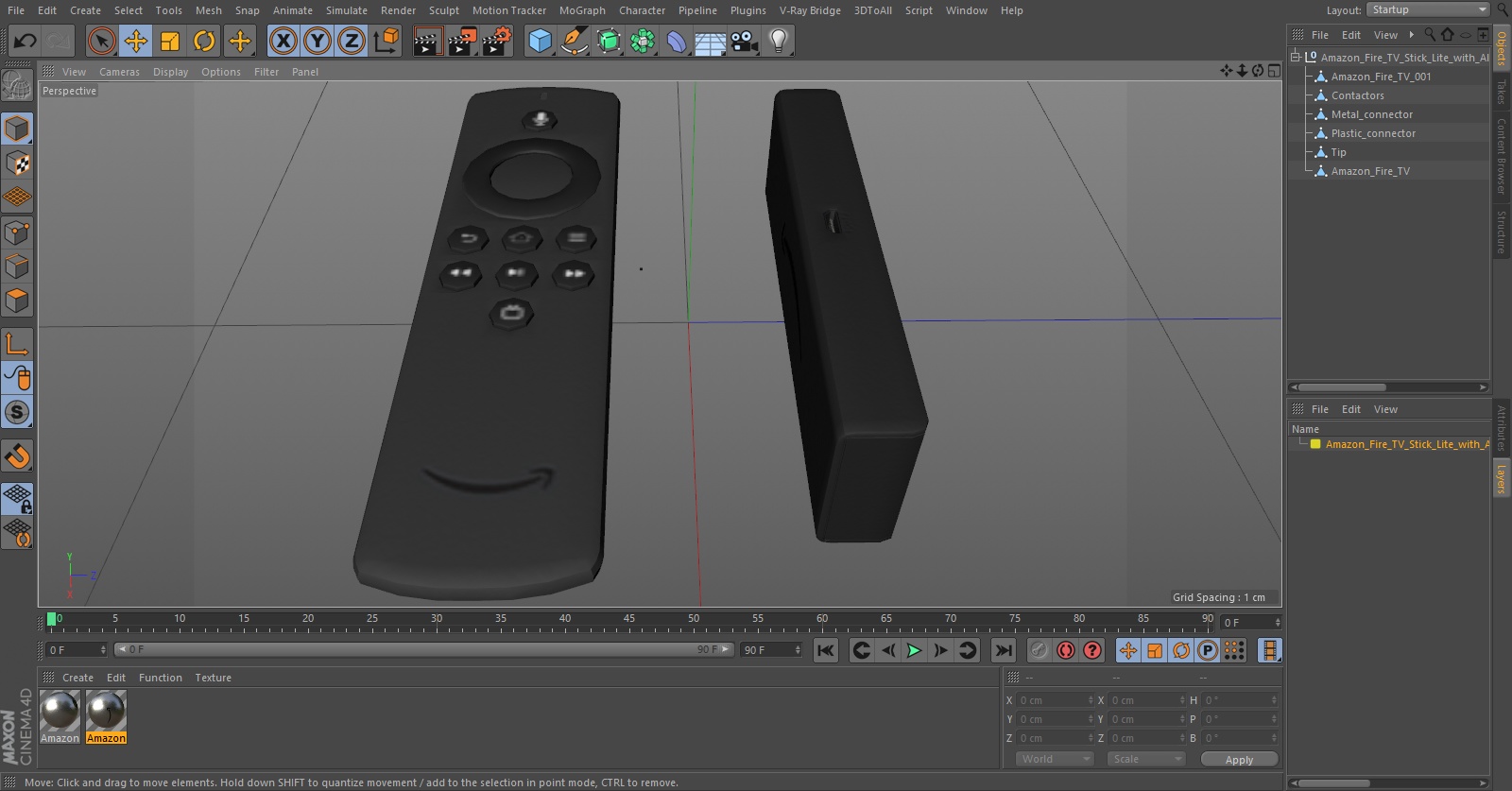
Task: Toggle Enable Axis tool
Action: coord(17,343)
